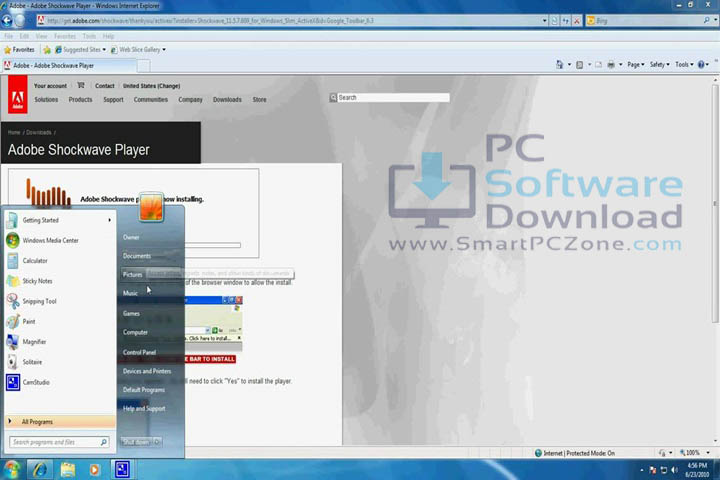The height and width of the screenshot is (480, 720).
Task: Click the IE stop loading button
Action: (577, 21)
